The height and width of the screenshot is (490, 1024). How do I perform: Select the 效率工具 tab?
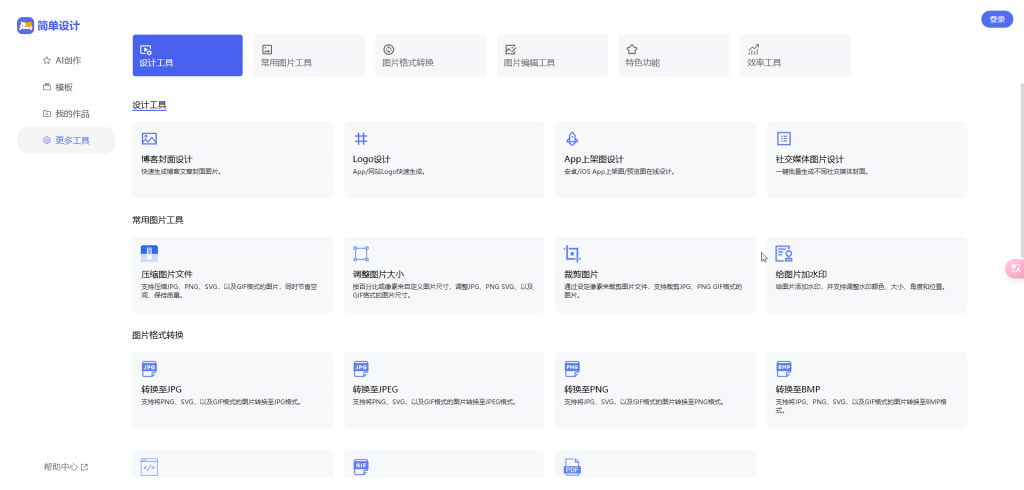pos(795,56)
